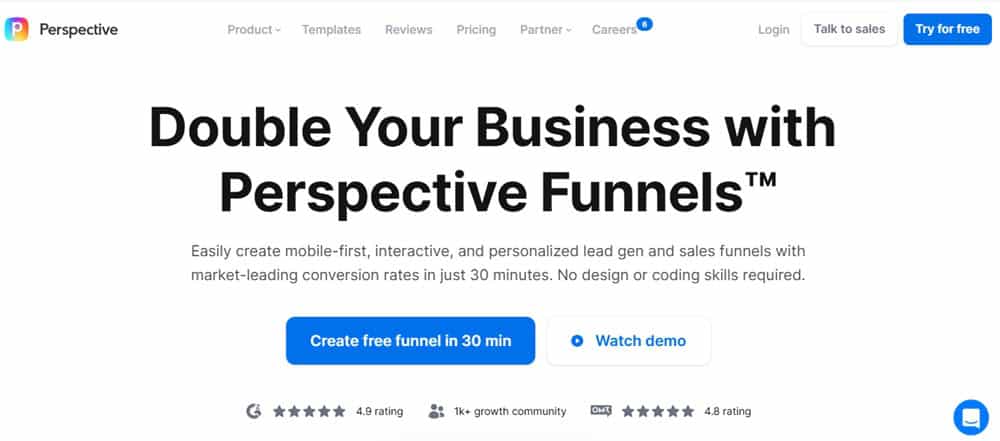Click the Login link
This screenshot has height=441, width=1000.
click(x=774, y=29)
